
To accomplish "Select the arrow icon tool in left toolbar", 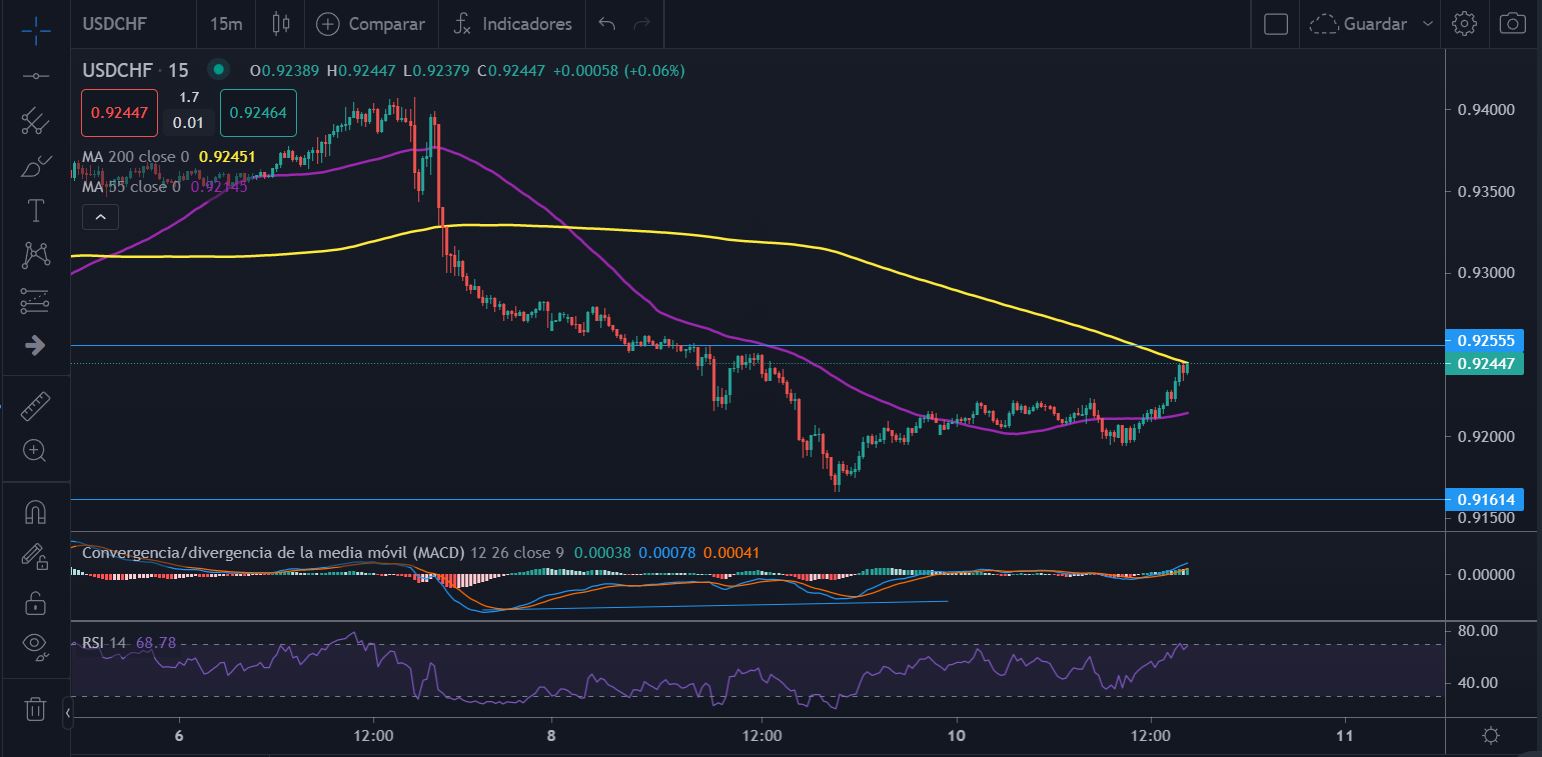I will click(x=35, y=345).
